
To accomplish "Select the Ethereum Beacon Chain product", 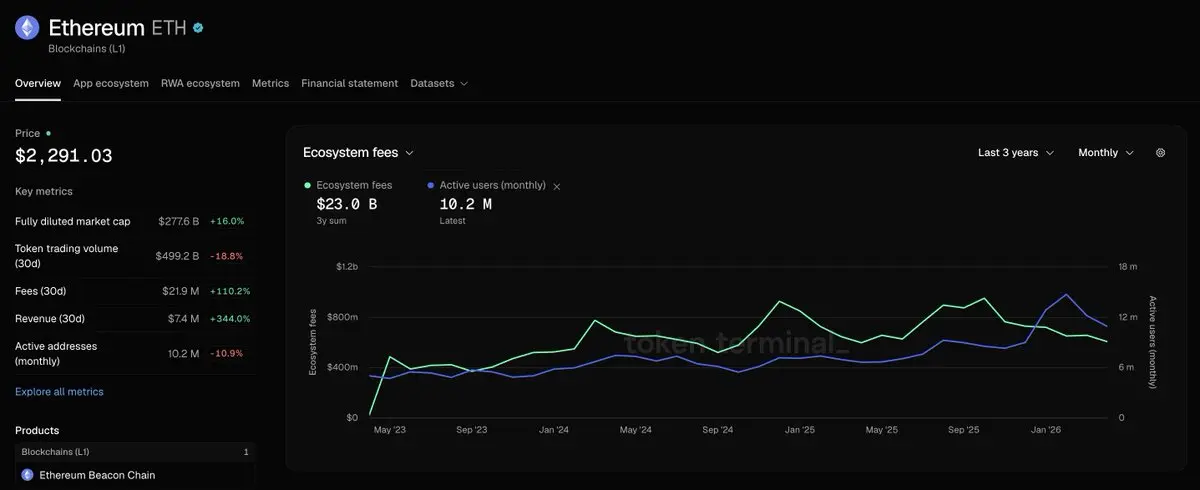I will (97, 475).
